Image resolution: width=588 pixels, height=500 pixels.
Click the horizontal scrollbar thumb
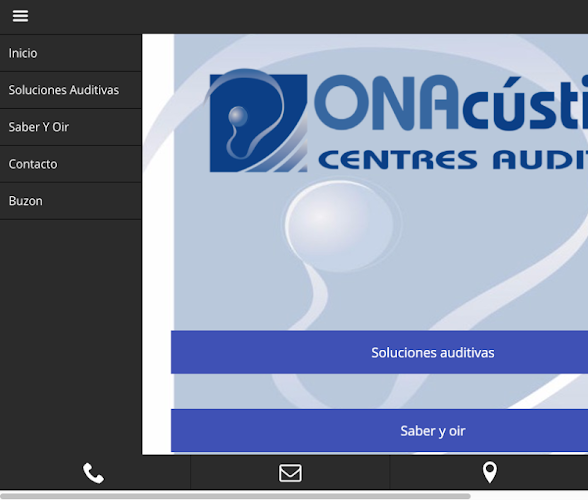pyautogui.click(x=236, y=496)
